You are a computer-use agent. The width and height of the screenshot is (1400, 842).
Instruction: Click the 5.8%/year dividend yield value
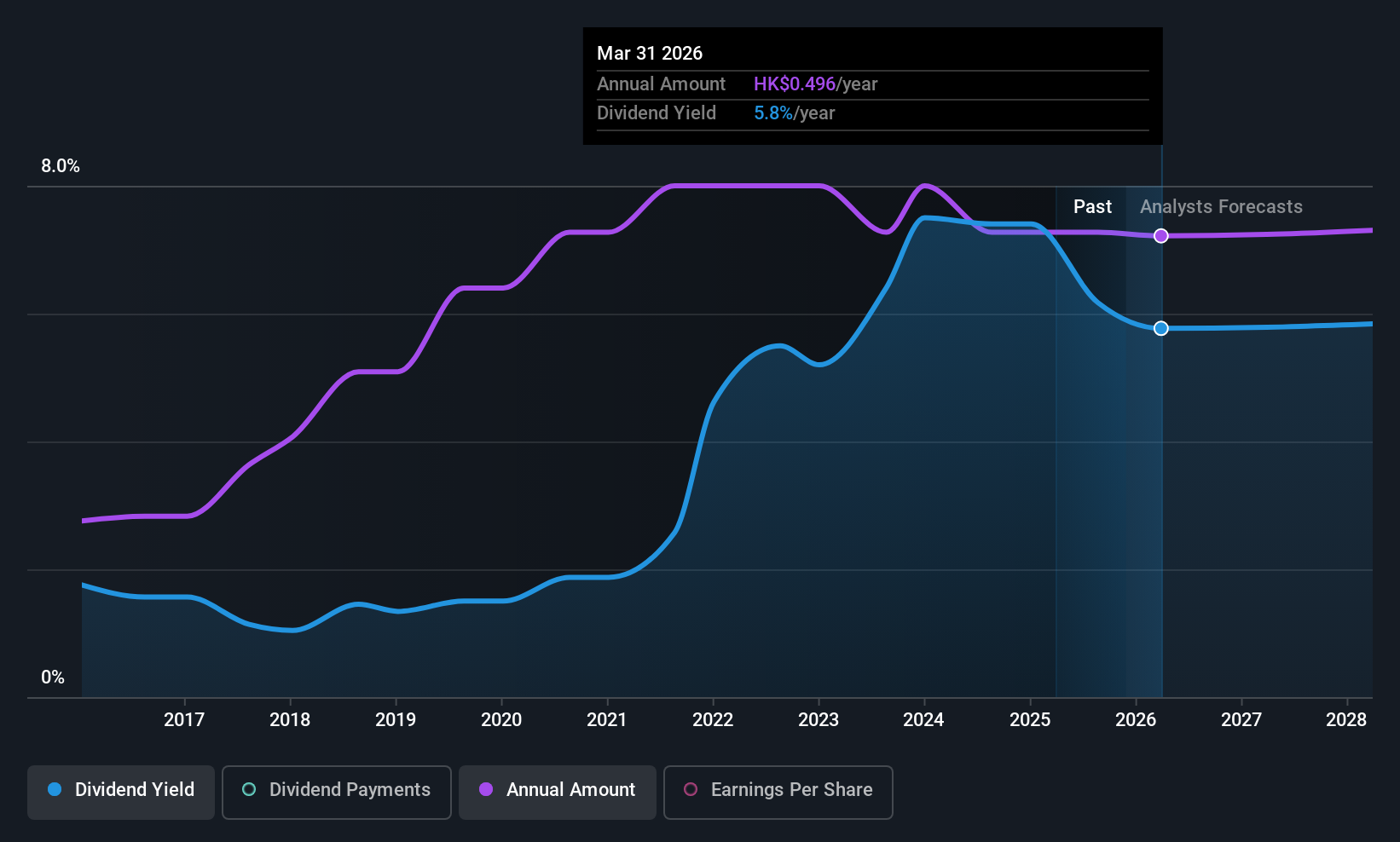coord(794,113)
